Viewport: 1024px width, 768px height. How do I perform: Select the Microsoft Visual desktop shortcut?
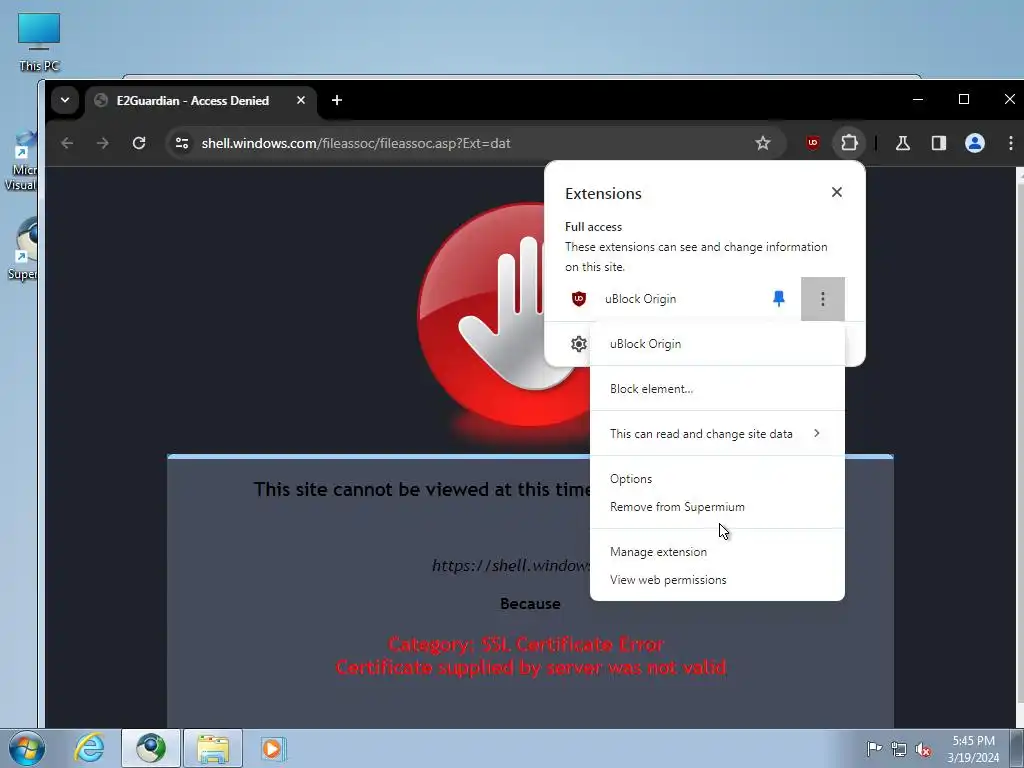(21, 161)
